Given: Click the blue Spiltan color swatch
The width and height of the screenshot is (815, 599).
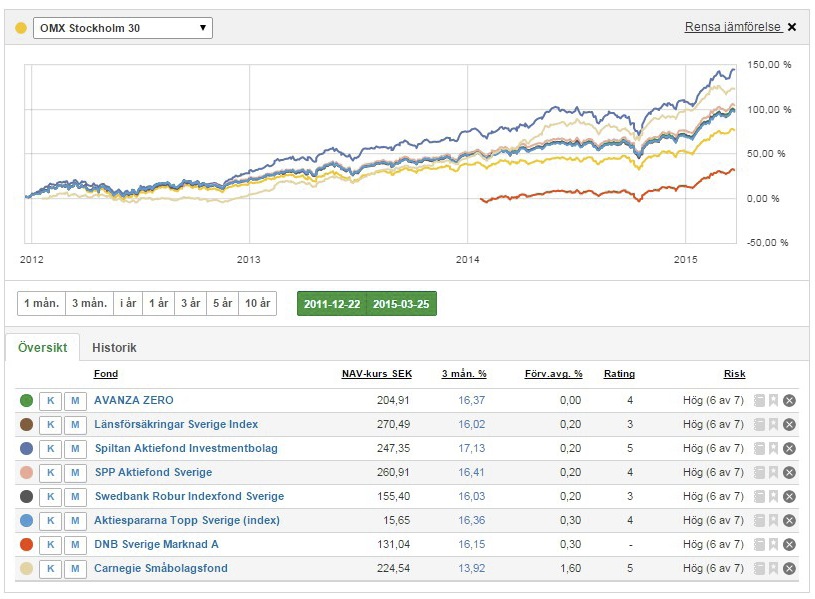Looking at the screenshot, I should tap(26, 449).
